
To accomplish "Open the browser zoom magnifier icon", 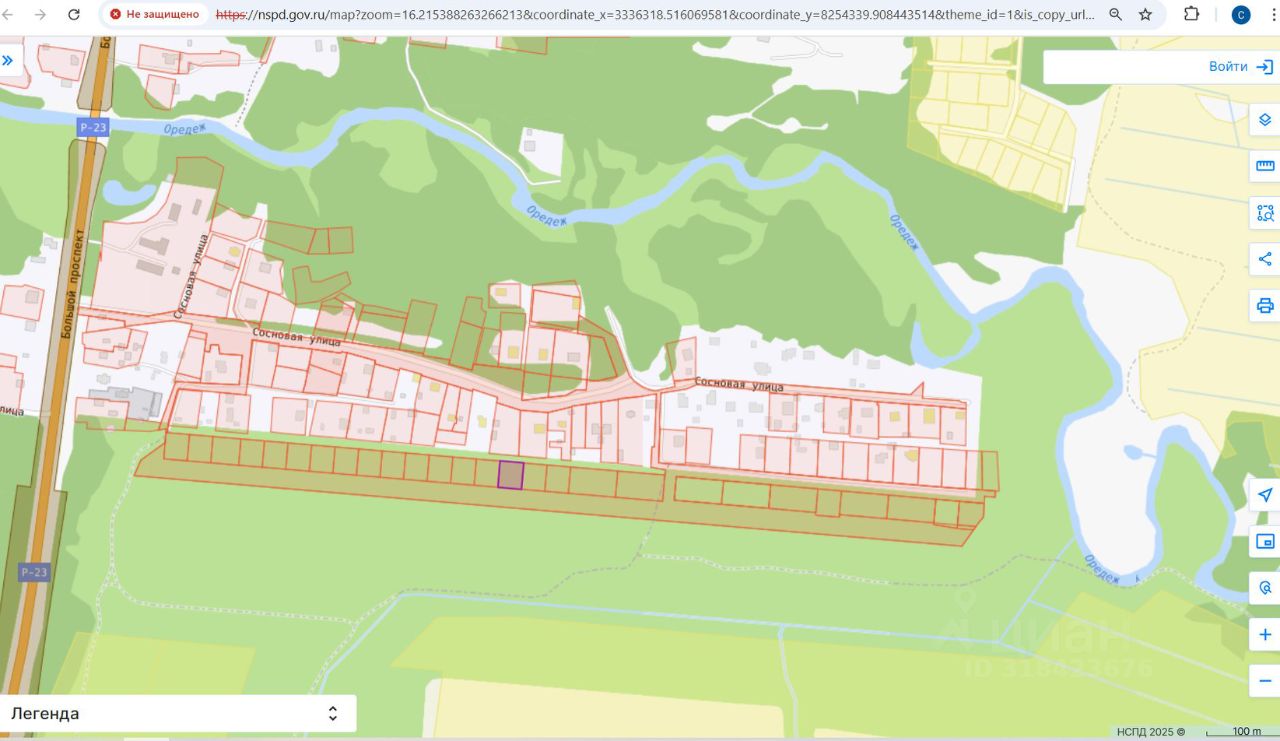I will (1116, 15).
